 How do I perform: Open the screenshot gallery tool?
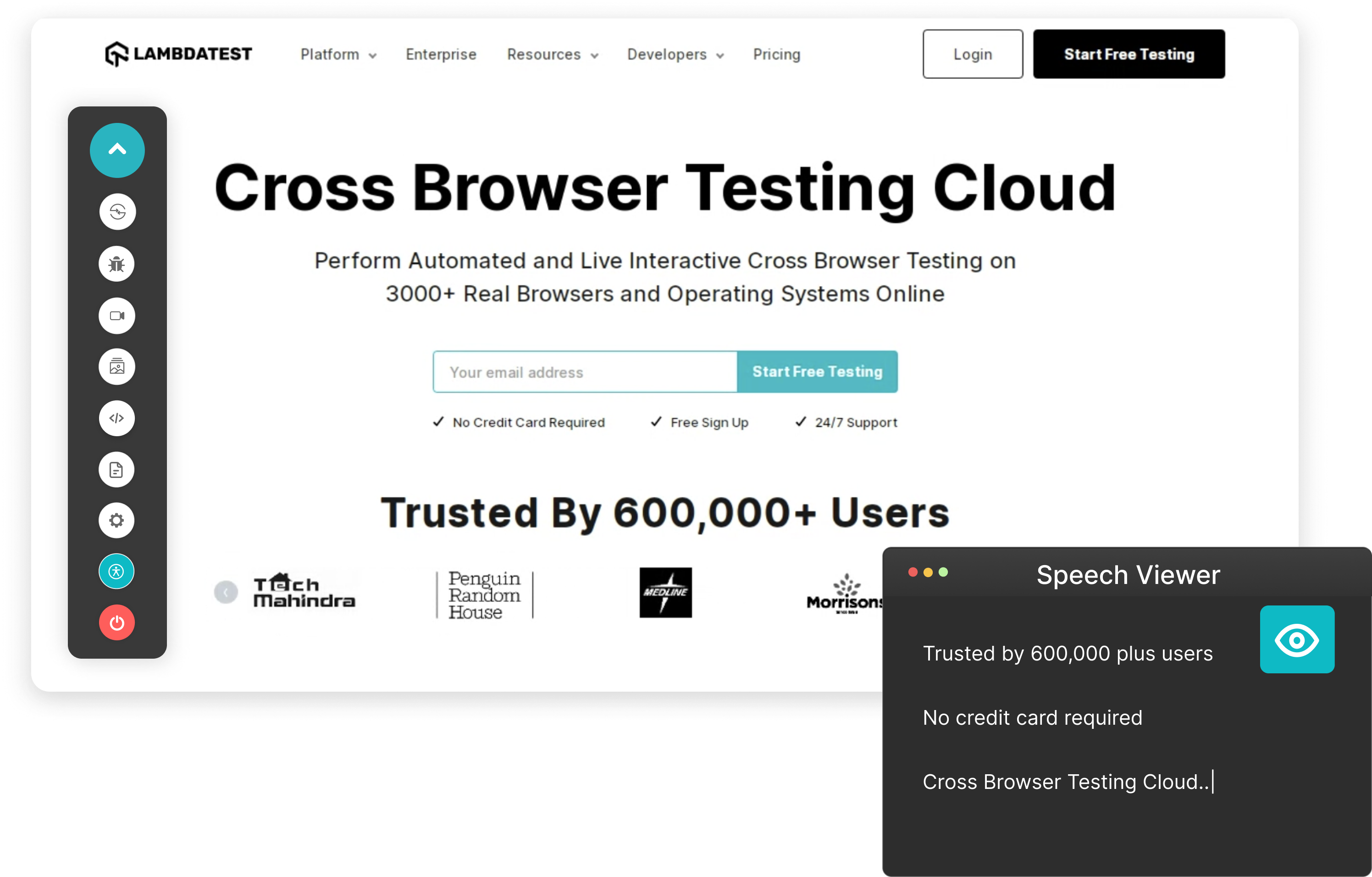click(x=117, y=366)
